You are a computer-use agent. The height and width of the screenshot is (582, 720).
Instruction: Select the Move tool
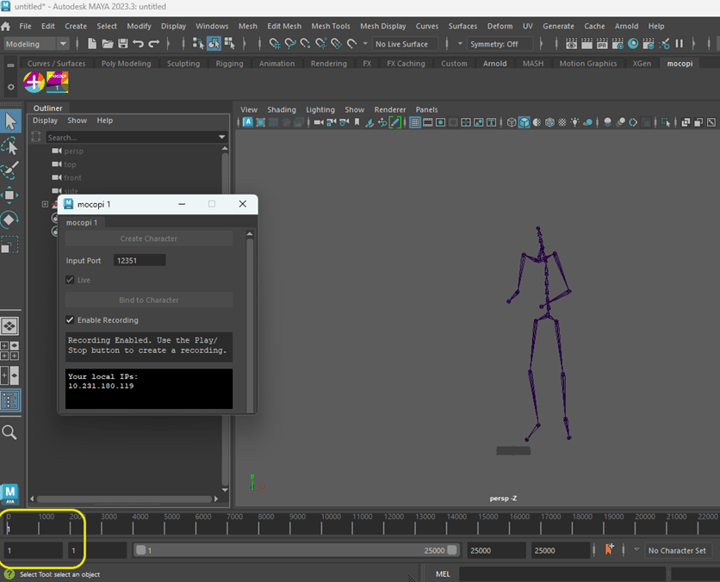(x=10, y=195)
